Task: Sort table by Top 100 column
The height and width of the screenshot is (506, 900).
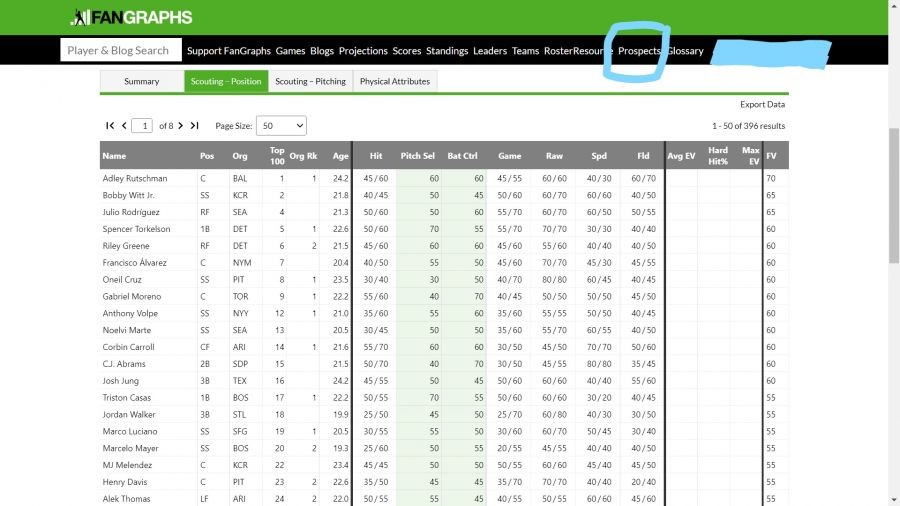Action: pyautogui.click(x=277, y=155)
